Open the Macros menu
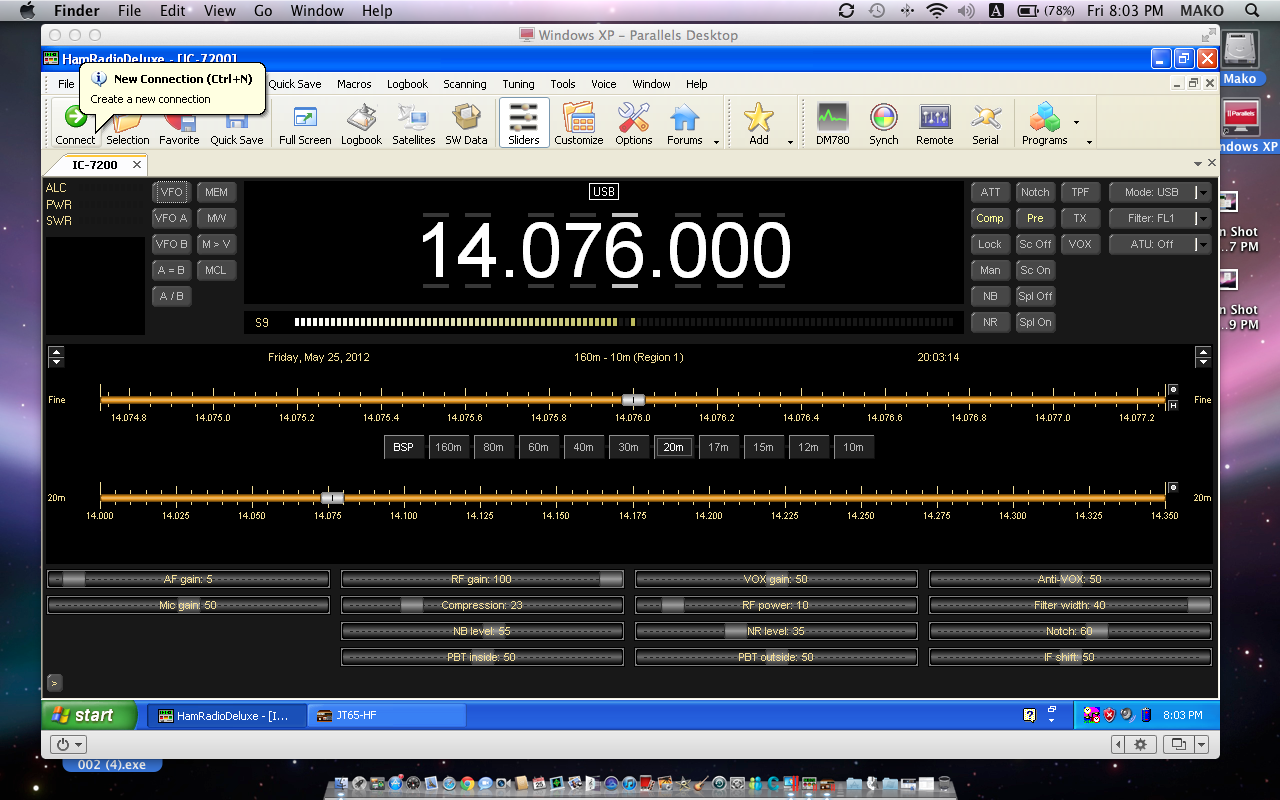The height and width of the screenshot is (800, 1280). coord(354,84)
